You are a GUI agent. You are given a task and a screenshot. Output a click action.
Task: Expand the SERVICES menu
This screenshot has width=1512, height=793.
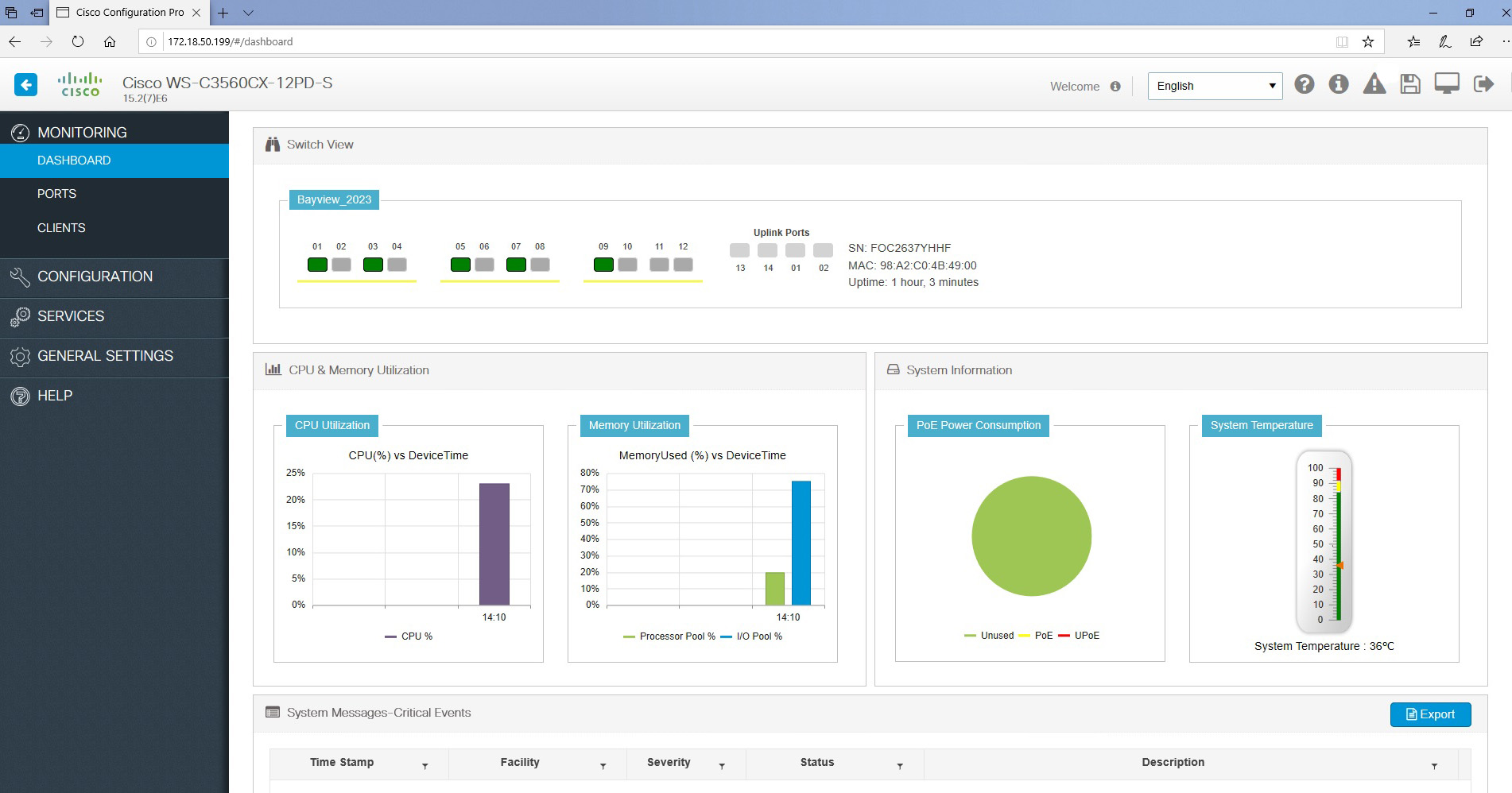(114, 316)
